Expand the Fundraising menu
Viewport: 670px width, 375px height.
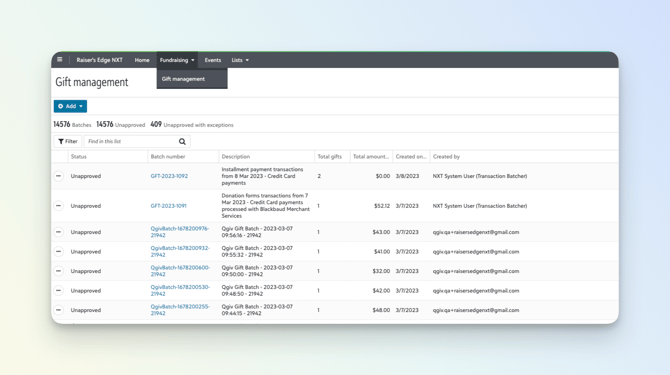click(177, 60)
